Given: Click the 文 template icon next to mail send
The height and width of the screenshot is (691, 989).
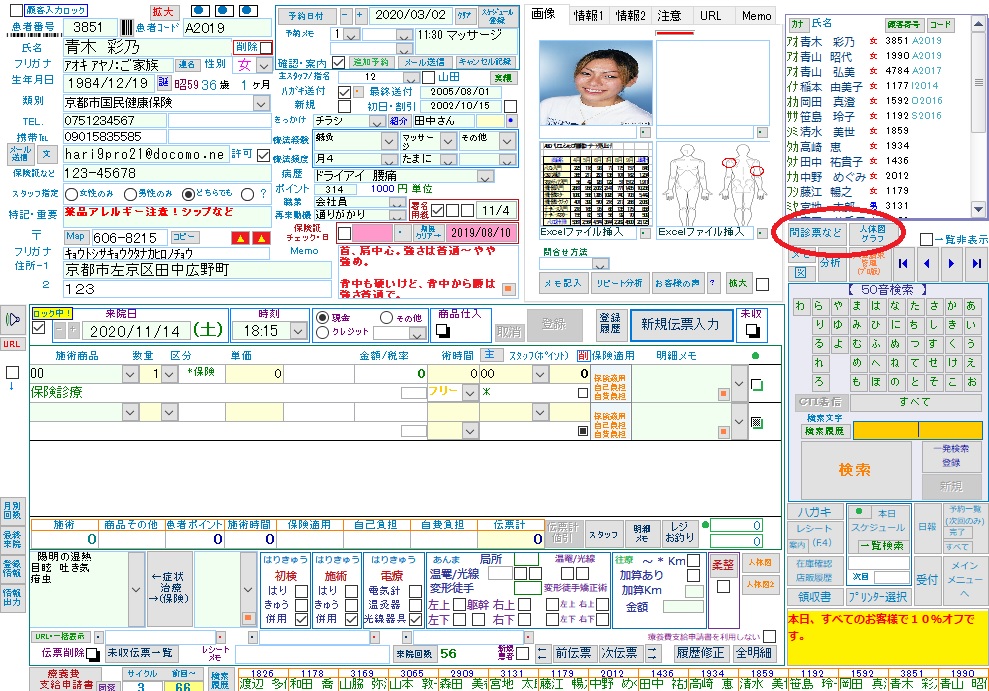Looking at the screenshot, I should click(x=47, y=154).
